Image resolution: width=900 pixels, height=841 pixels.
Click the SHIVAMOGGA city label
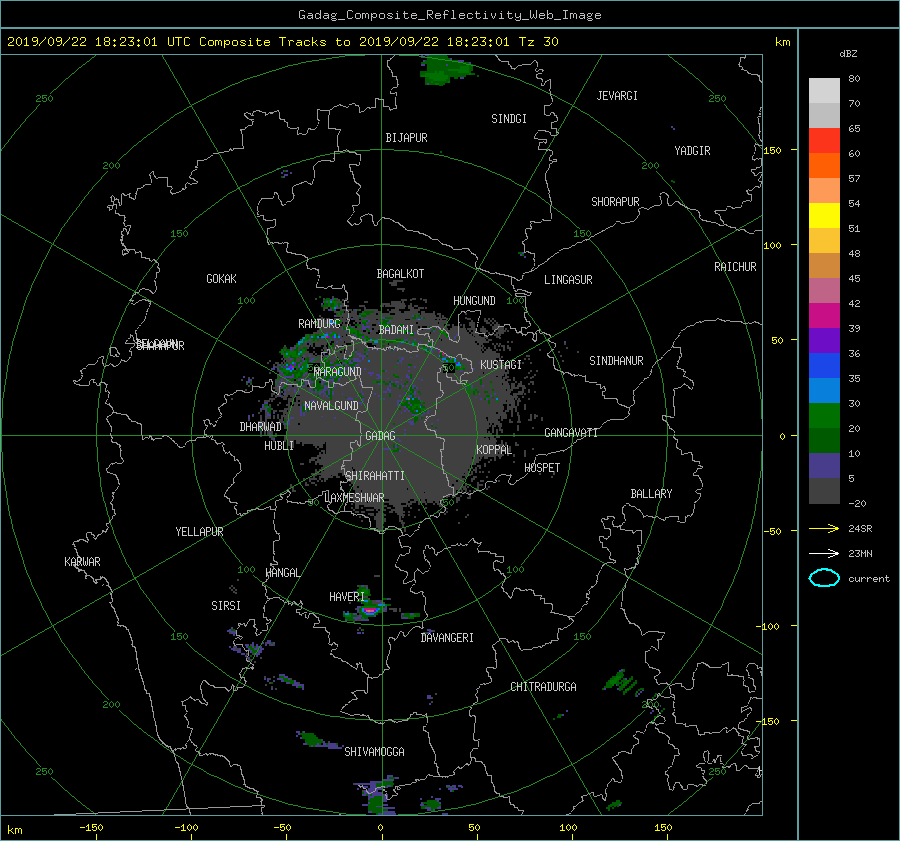coord(374,752)
